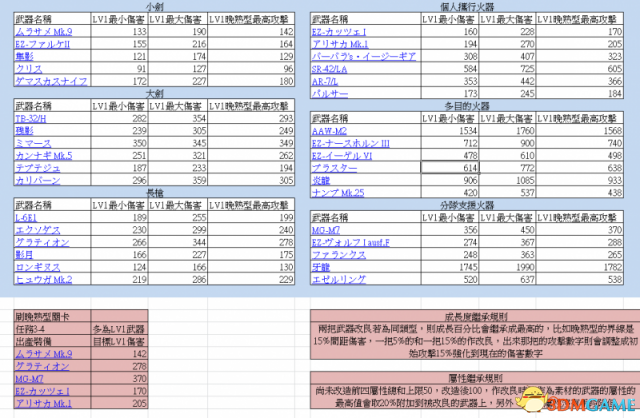Open the エゼルリング weapon link
Screen dimensions: 640x418
(339, 280)
